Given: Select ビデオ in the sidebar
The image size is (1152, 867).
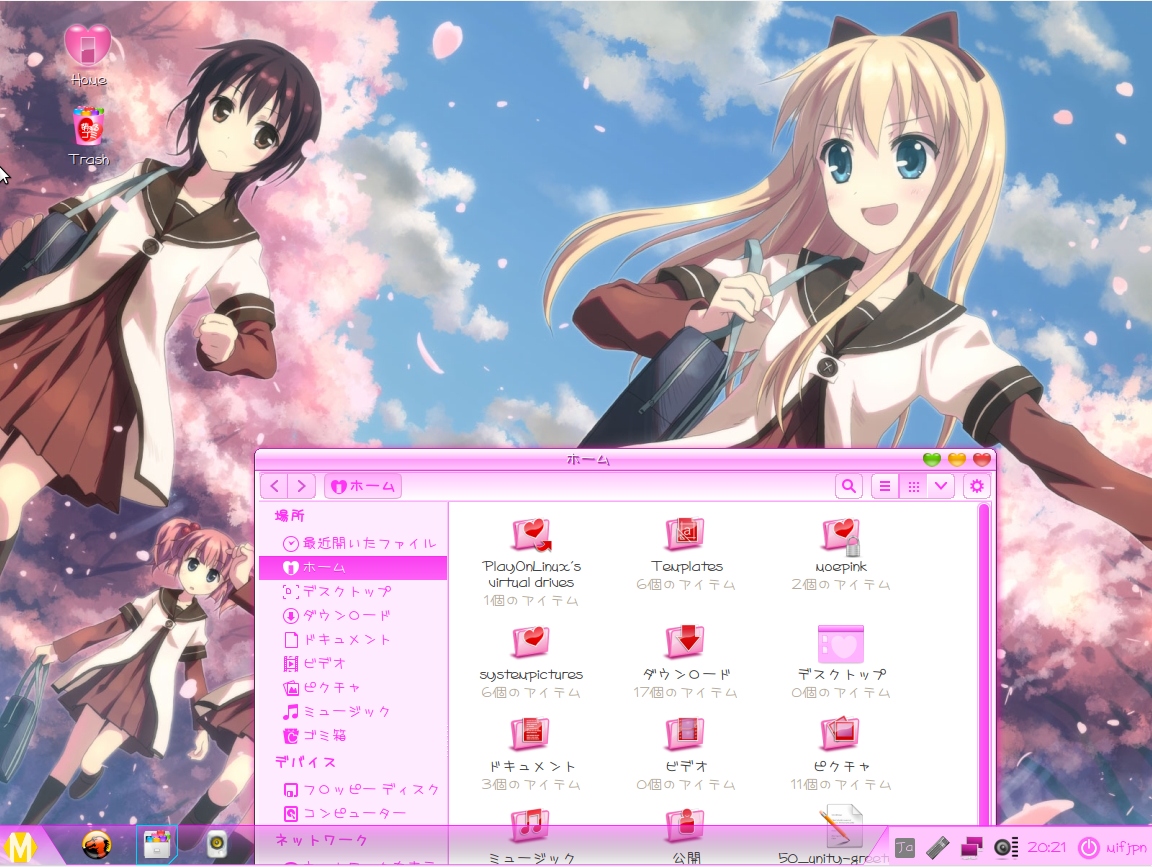Looking at the screenshot, I should click(x=353, y=663).
